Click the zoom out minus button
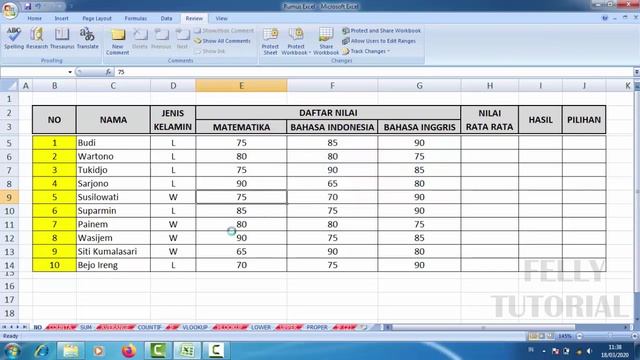Viewport: 640px width, 360px height. (580, 336)
